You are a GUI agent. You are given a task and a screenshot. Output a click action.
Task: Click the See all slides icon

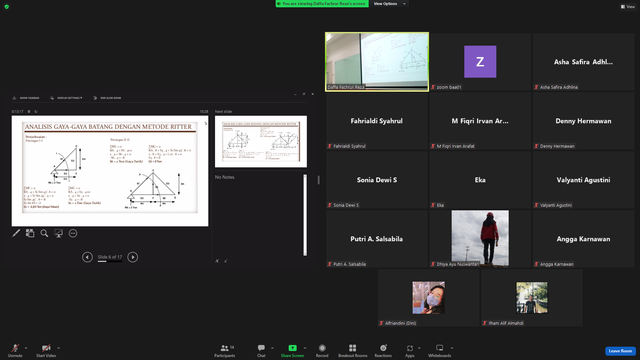tap(30, 233)
